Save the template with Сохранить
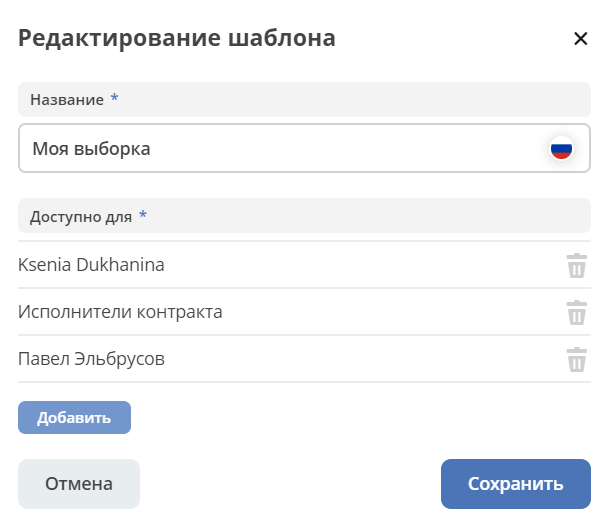Screen dimensions: 611x530 pyautogui.click(x=516, y=484)
